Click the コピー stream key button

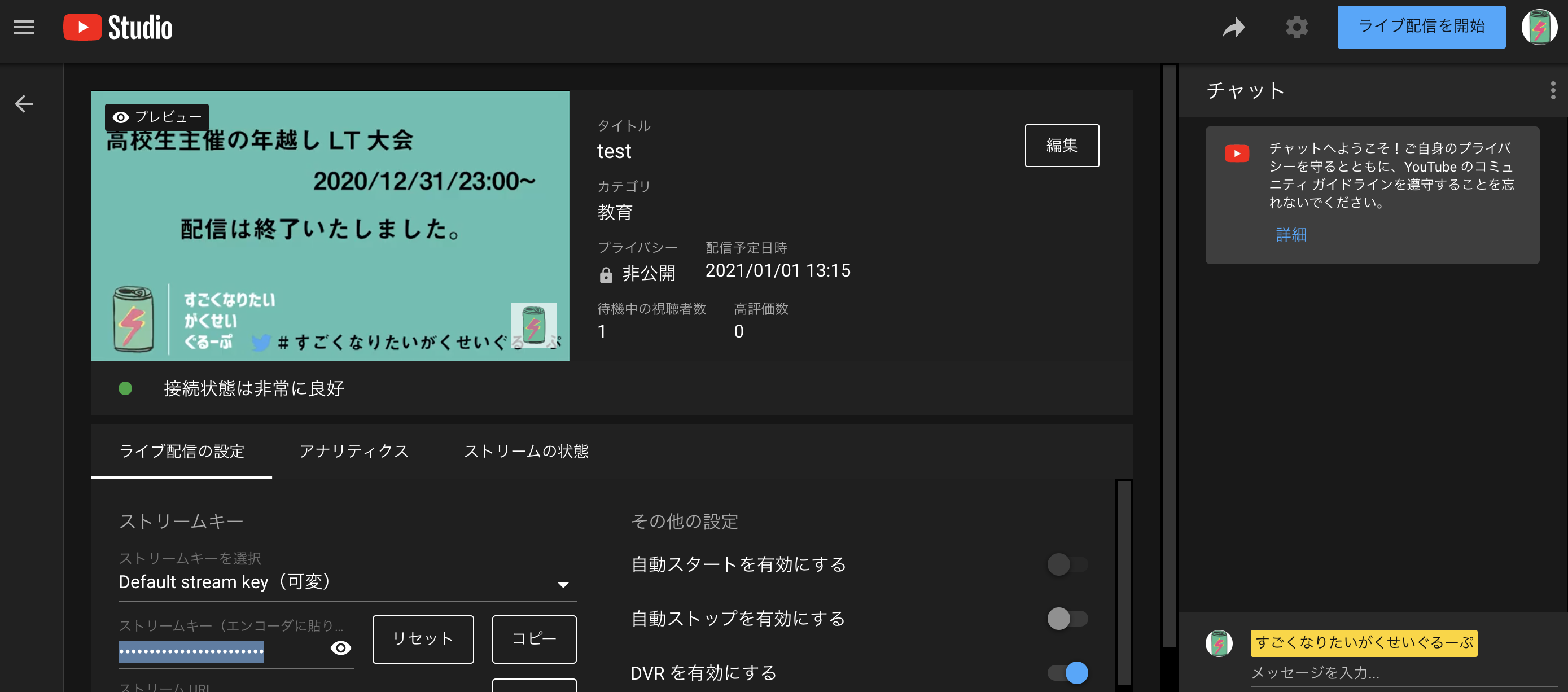click(534, 639)
